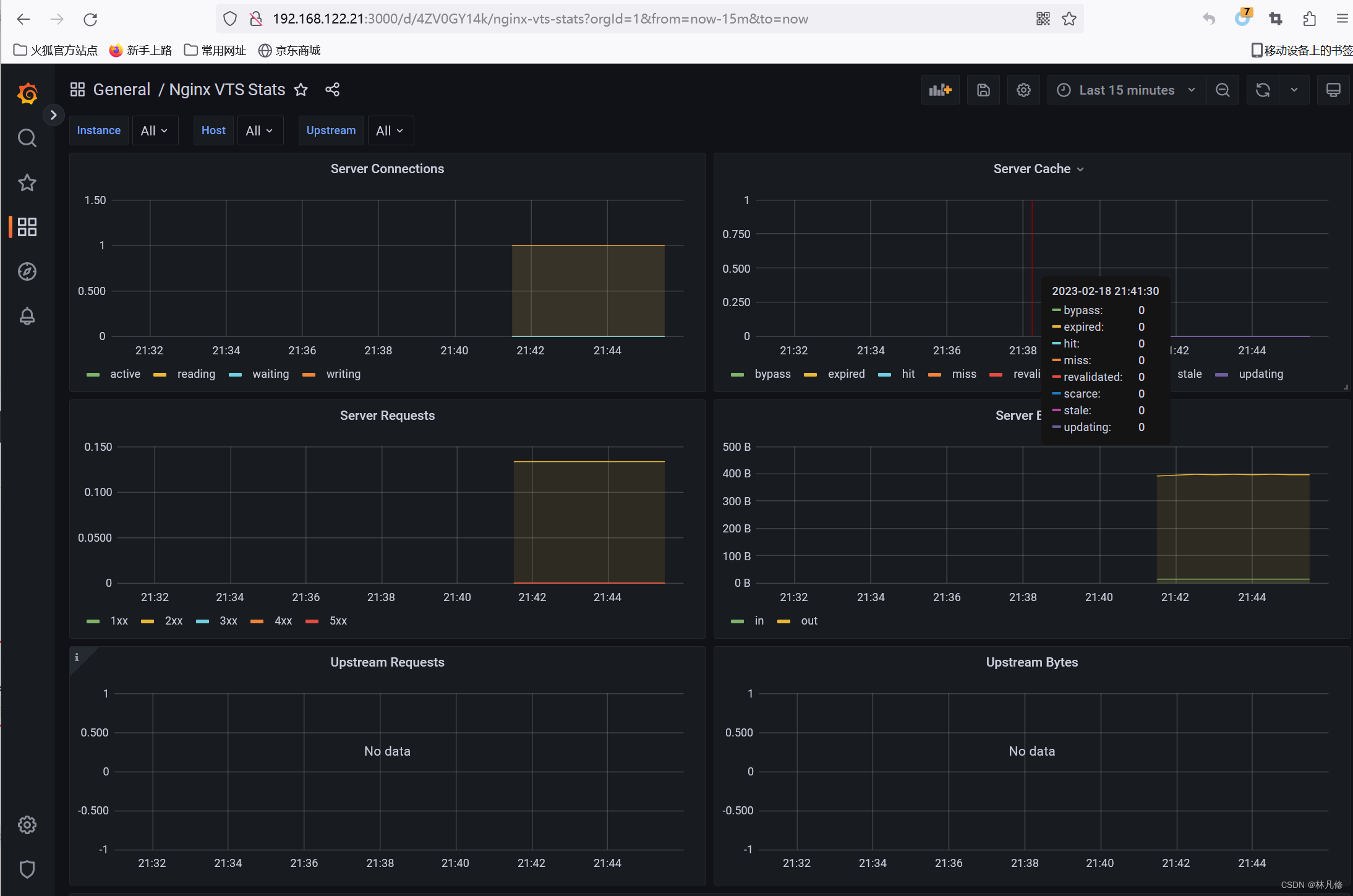Bookmark this page with star icon
This screenshot has height=896, width=1353.
(1069, 19)
